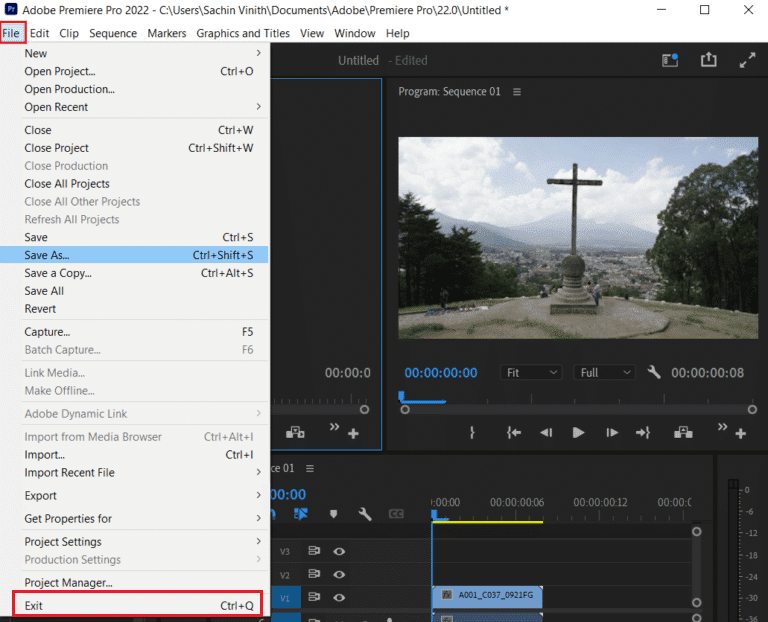Viewport: 768px width, 622px height.
Task: Step back one frame in Program monitor
Action: 546,432
